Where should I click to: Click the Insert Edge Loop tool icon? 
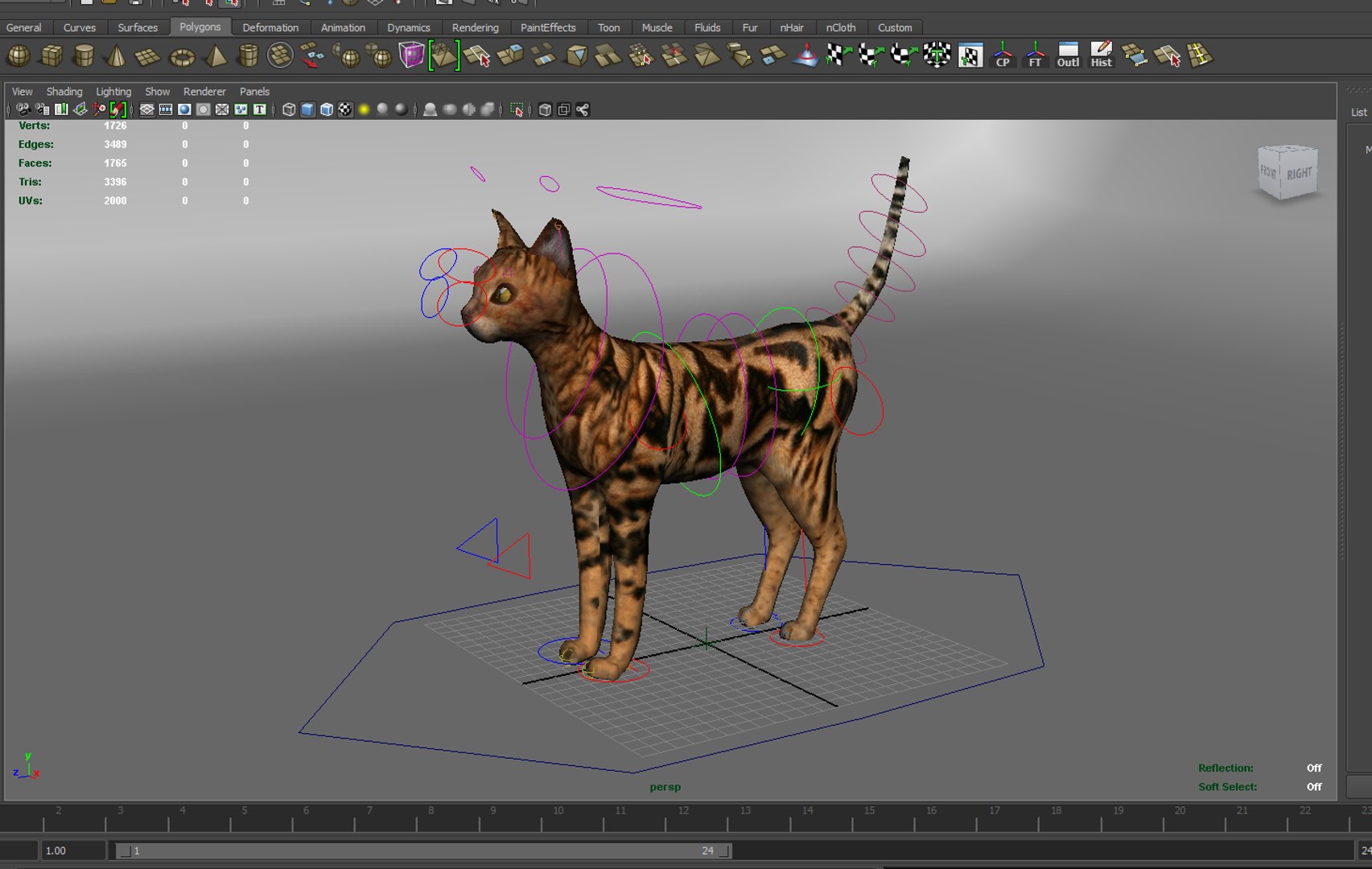[x=1200, y=56]
